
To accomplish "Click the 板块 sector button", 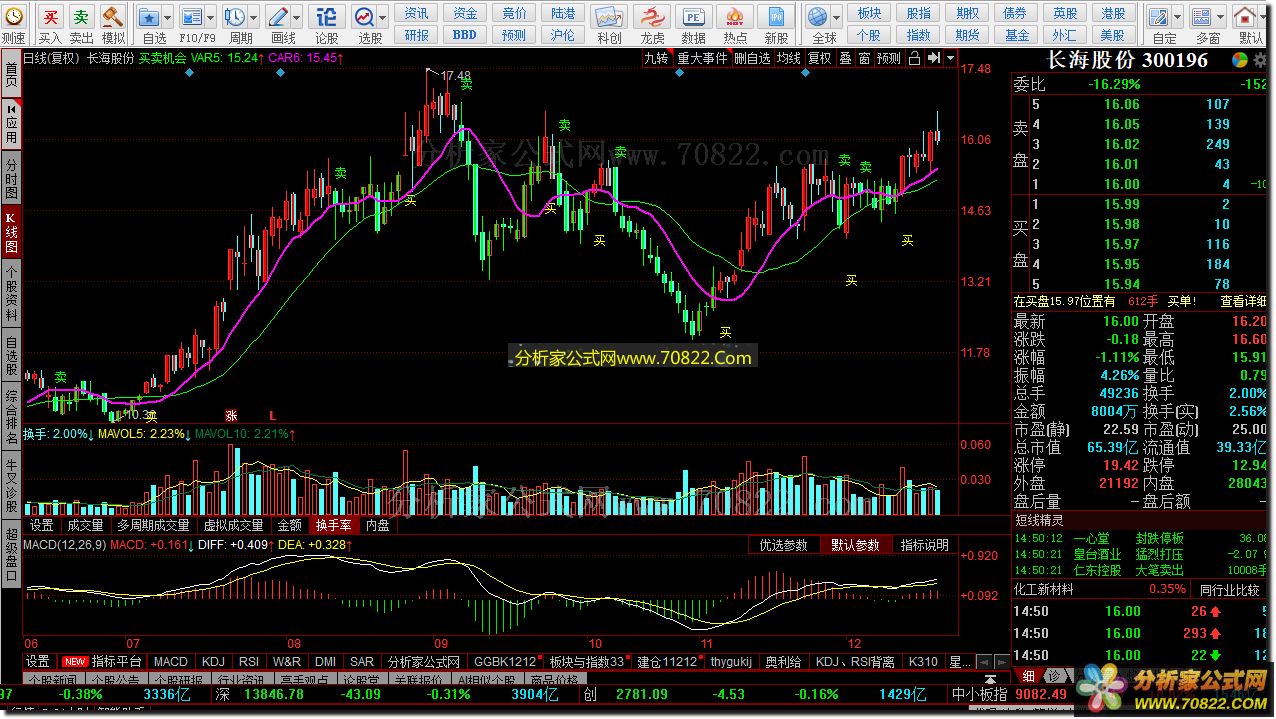I will click(x=869, y=13).
